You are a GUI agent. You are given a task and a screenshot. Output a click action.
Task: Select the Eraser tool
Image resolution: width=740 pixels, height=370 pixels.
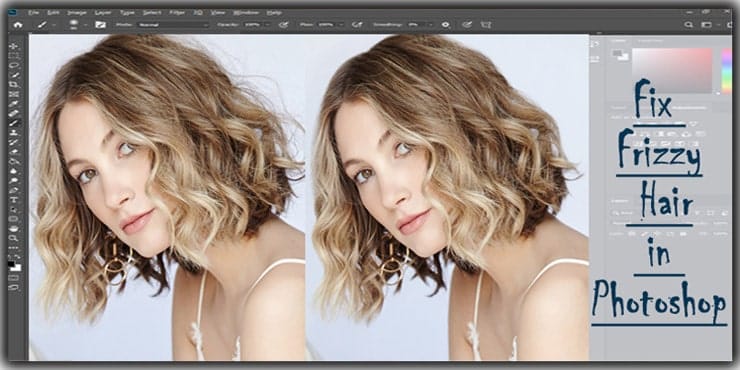[13, 151]
